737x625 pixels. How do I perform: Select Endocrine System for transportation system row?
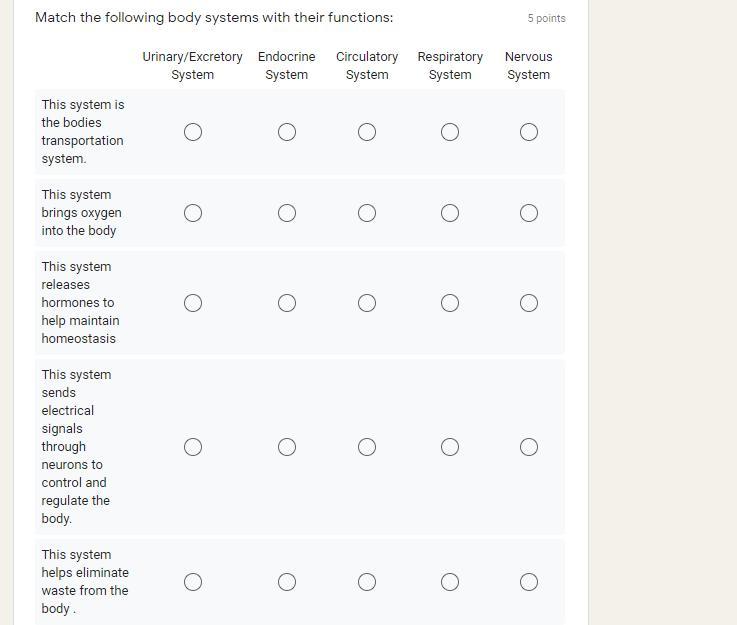[x=287, y=132]
